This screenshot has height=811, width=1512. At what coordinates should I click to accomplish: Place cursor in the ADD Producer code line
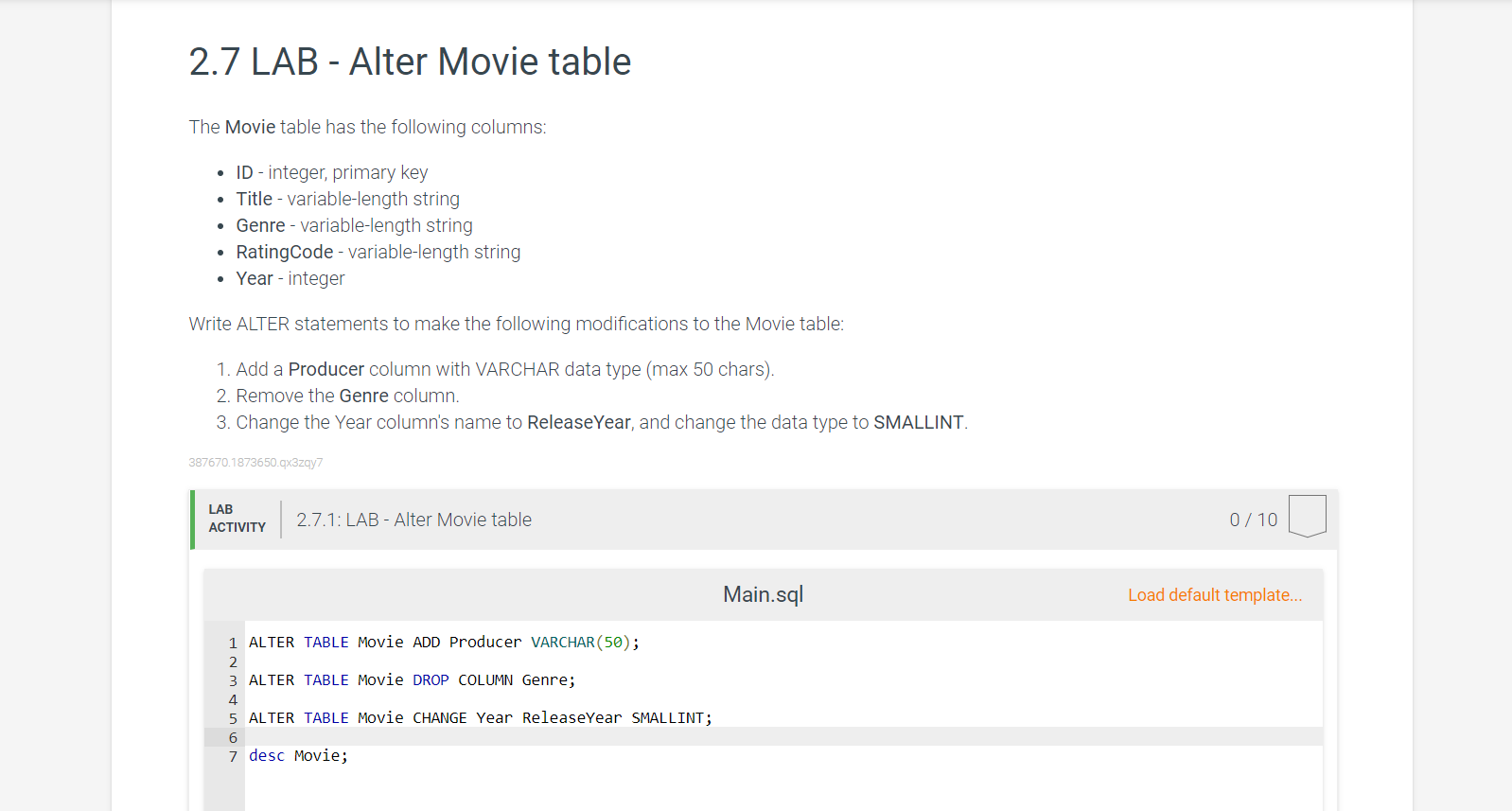[x=444, y=643]
